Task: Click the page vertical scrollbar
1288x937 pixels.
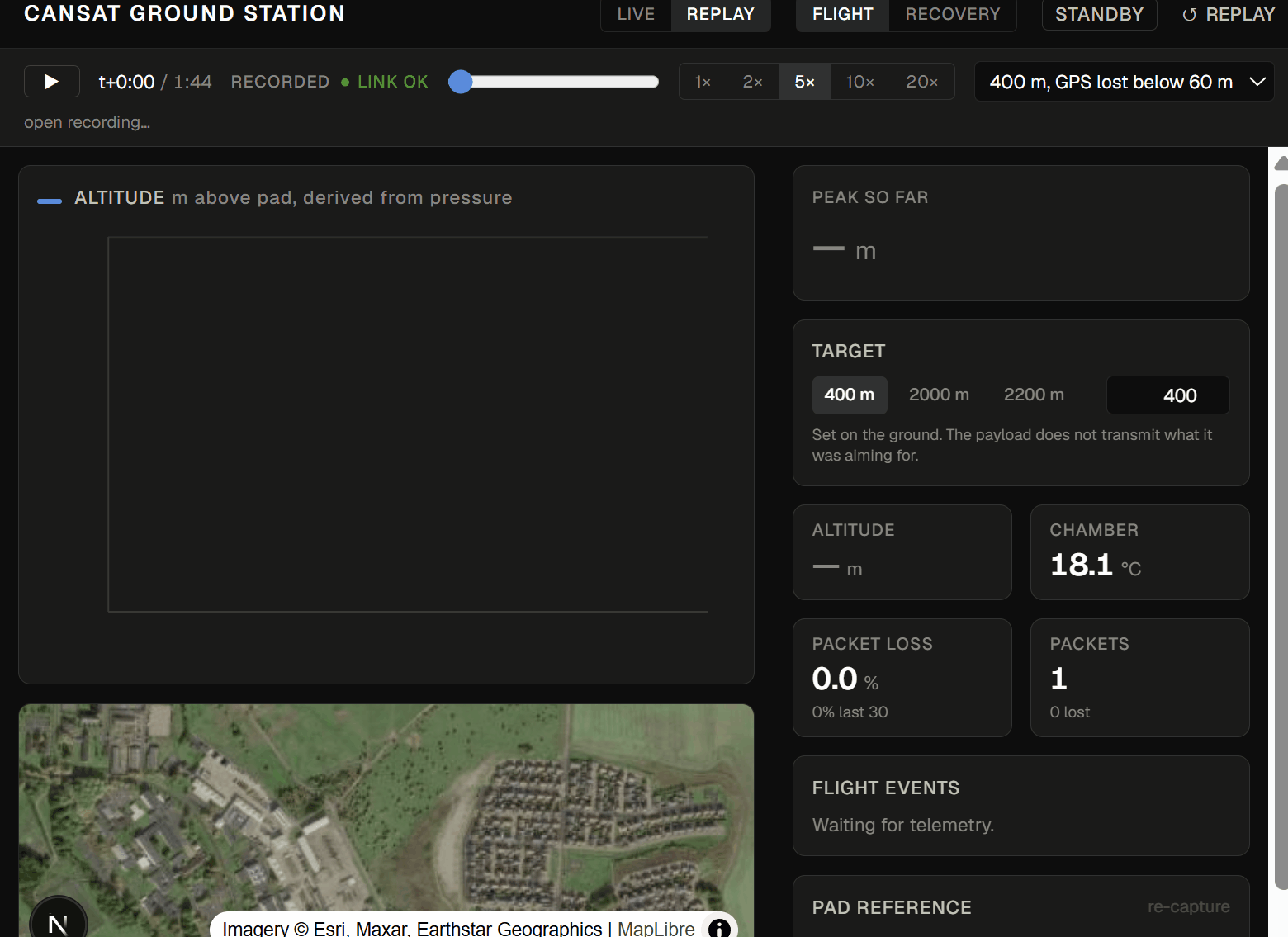Action: click(x=1280, y=537)
